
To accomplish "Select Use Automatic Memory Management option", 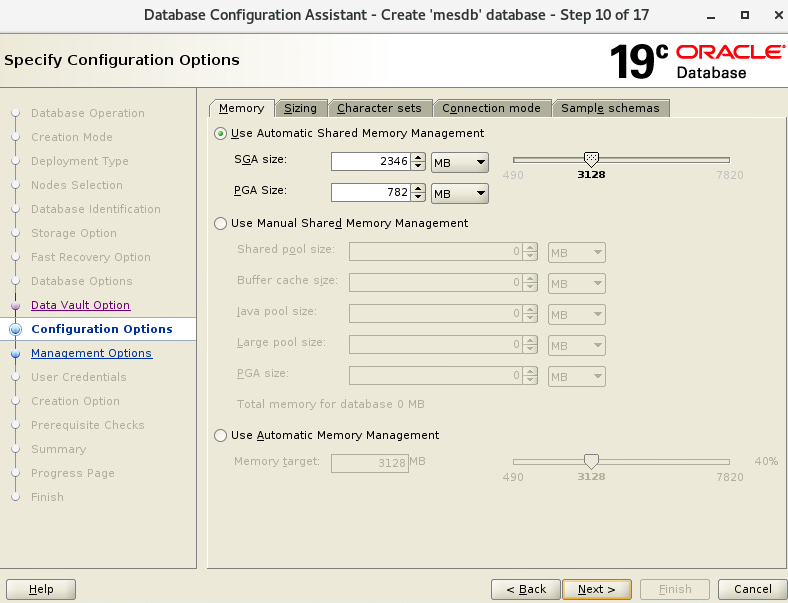I will point(221,435).
